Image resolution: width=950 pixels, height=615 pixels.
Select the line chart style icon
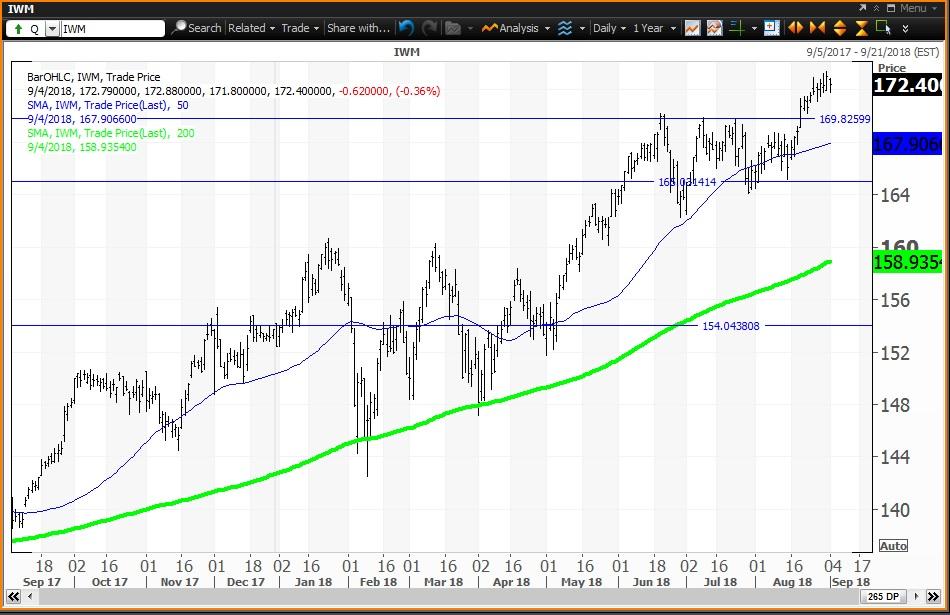[x=693, y=28]
